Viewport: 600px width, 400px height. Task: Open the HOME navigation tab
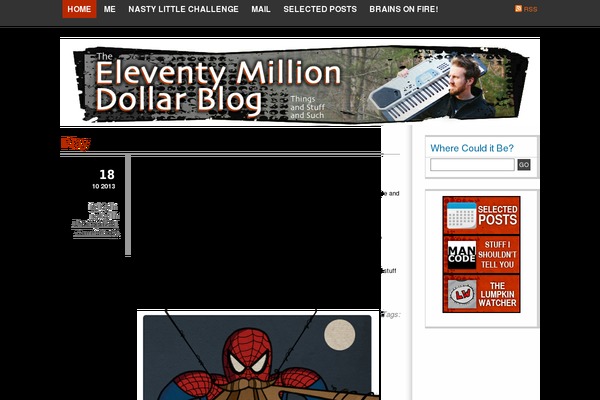pyautogui.click(x=79, y=9)
